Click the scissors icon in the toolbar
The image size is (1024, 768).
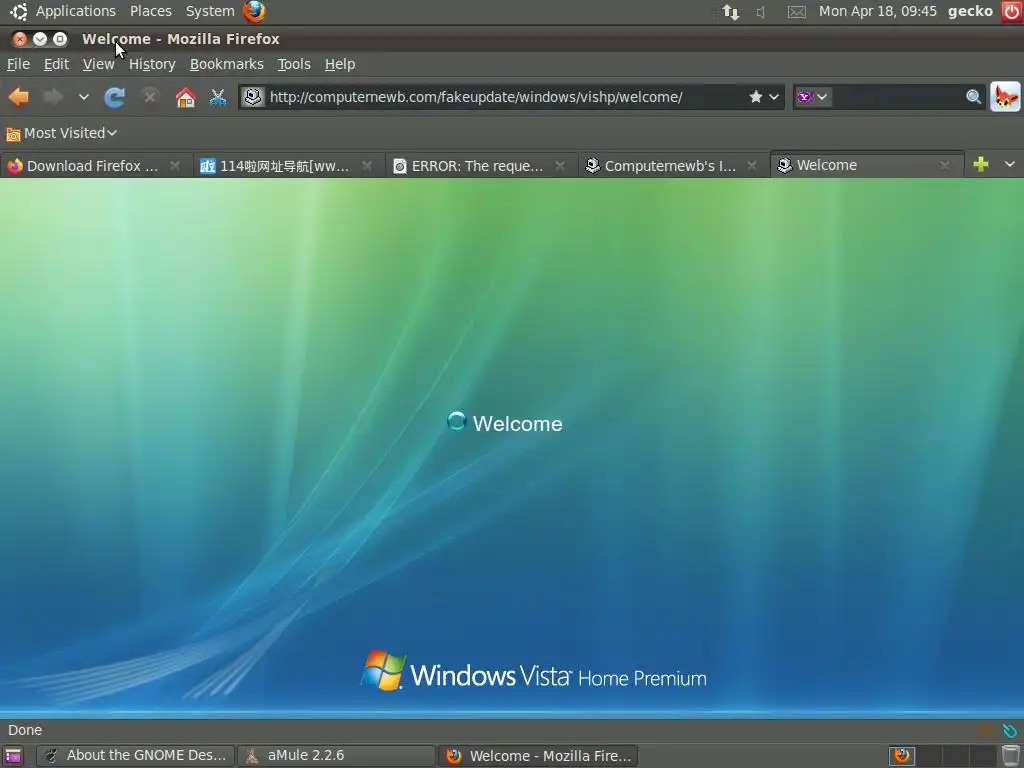217,97
